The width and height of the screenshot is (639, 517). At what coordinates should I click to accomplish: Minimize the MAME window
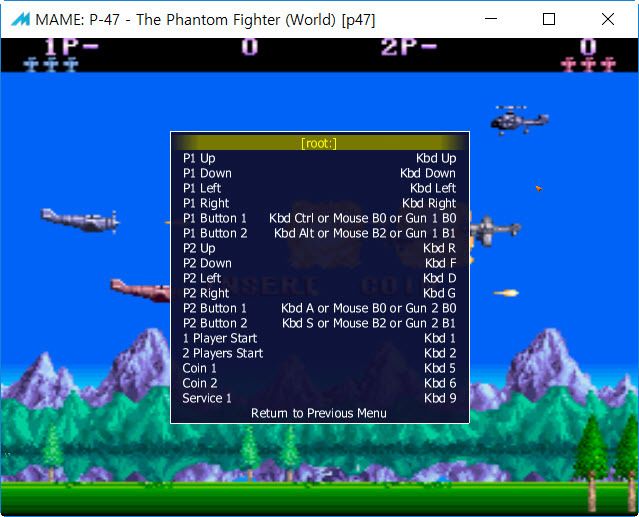(491, 19)
